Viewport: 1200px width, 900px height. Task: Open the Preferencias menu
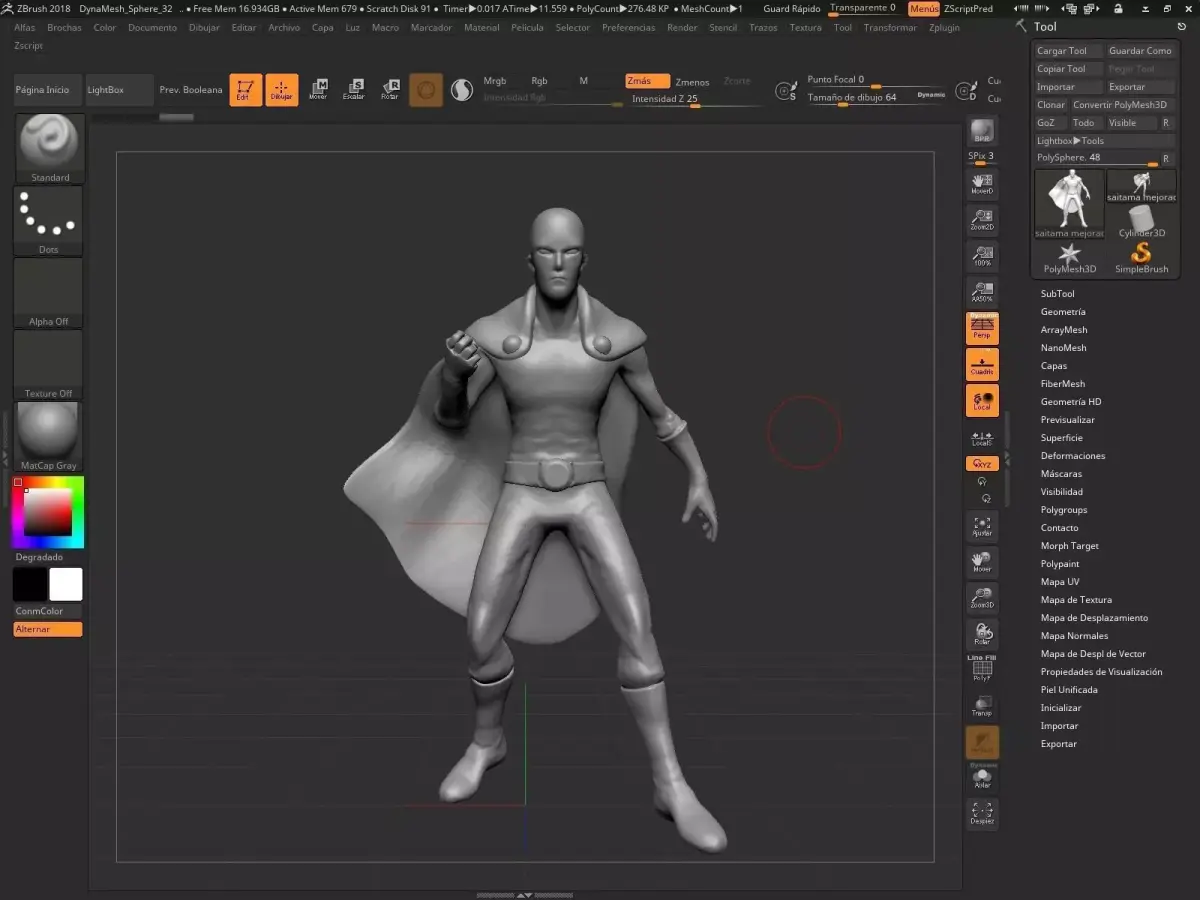(628, 28)
